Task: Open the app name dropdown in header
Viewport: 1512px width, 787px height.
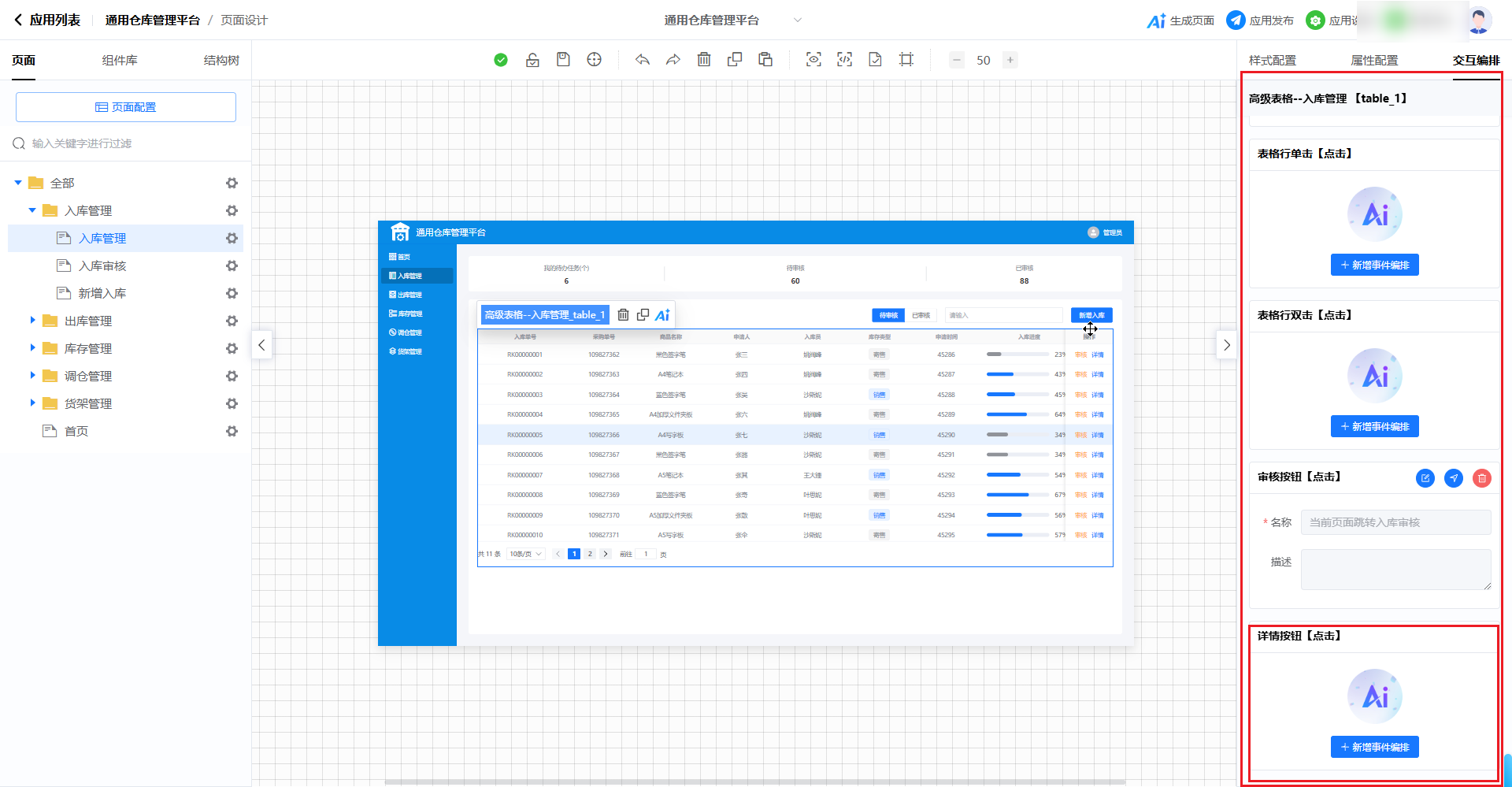Action: pyautogui.click(x=797, y=20)
